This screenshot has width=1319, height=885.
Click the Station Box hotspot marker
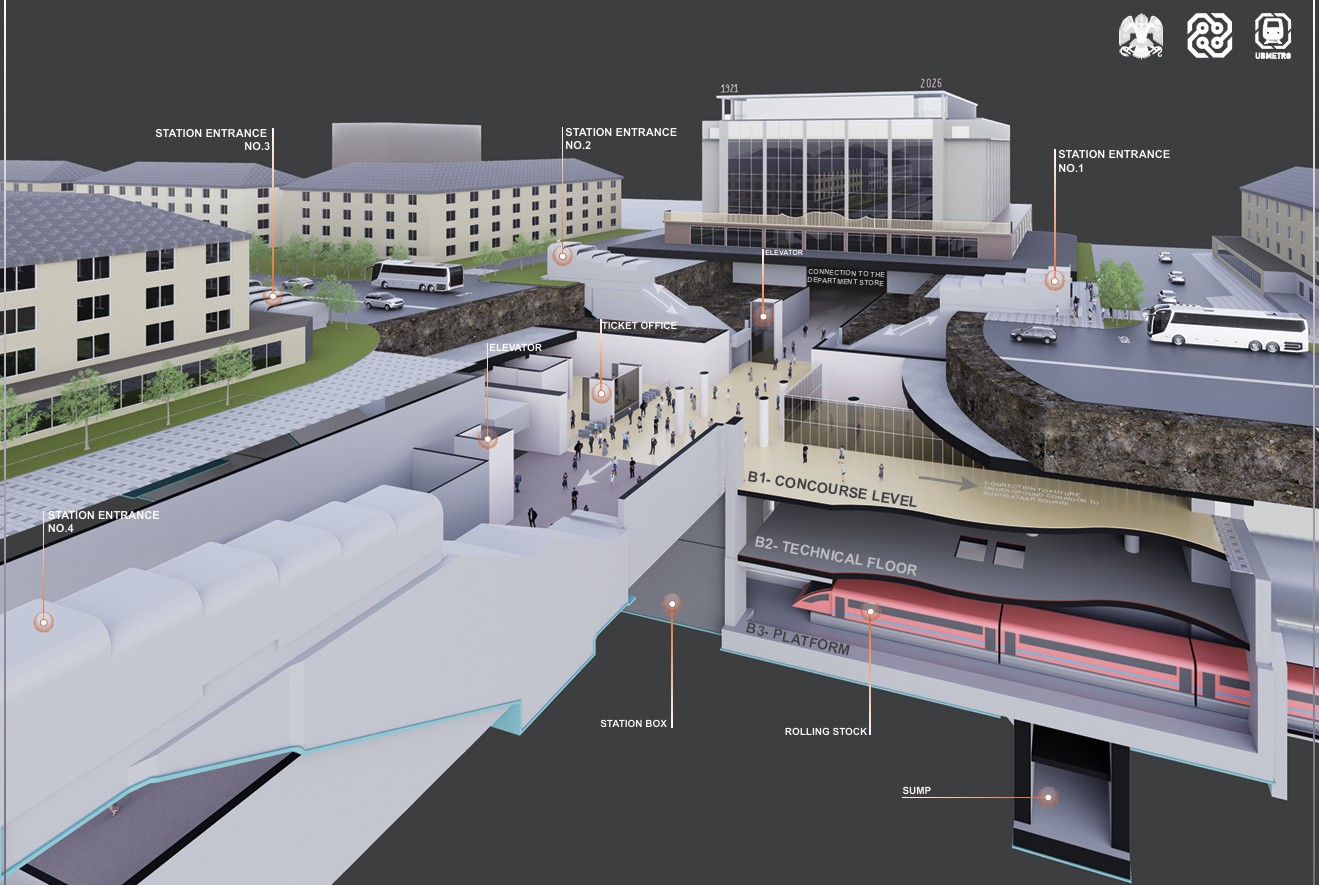click(x=672, y=602)
